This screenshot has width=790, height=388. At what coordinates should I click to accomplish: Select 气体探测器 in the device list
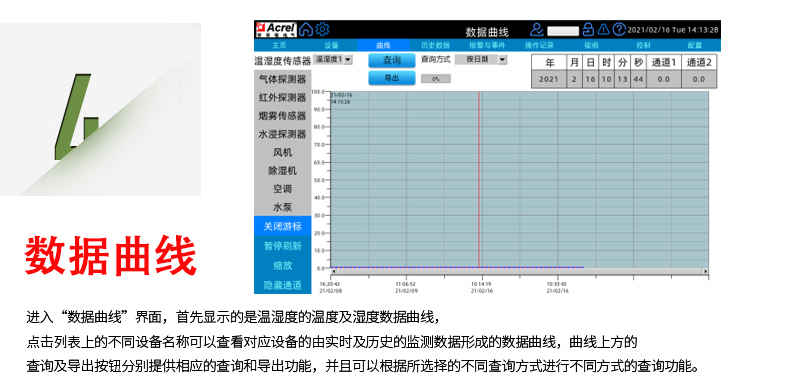[x=283, y=79]
